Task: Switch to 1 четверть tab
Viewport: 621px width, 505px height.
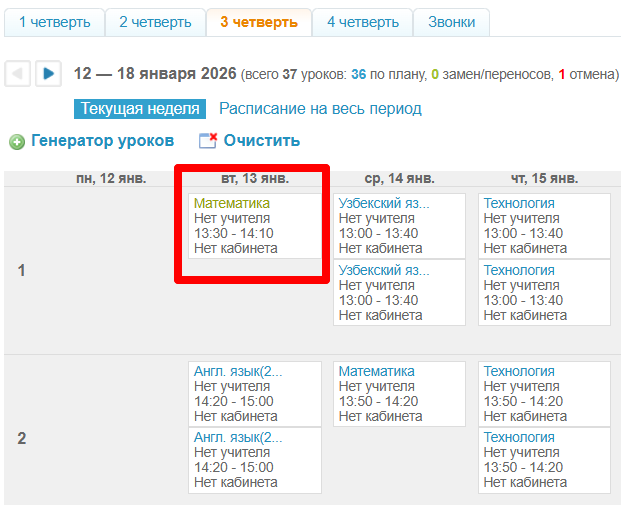Action: click(54, 22)
